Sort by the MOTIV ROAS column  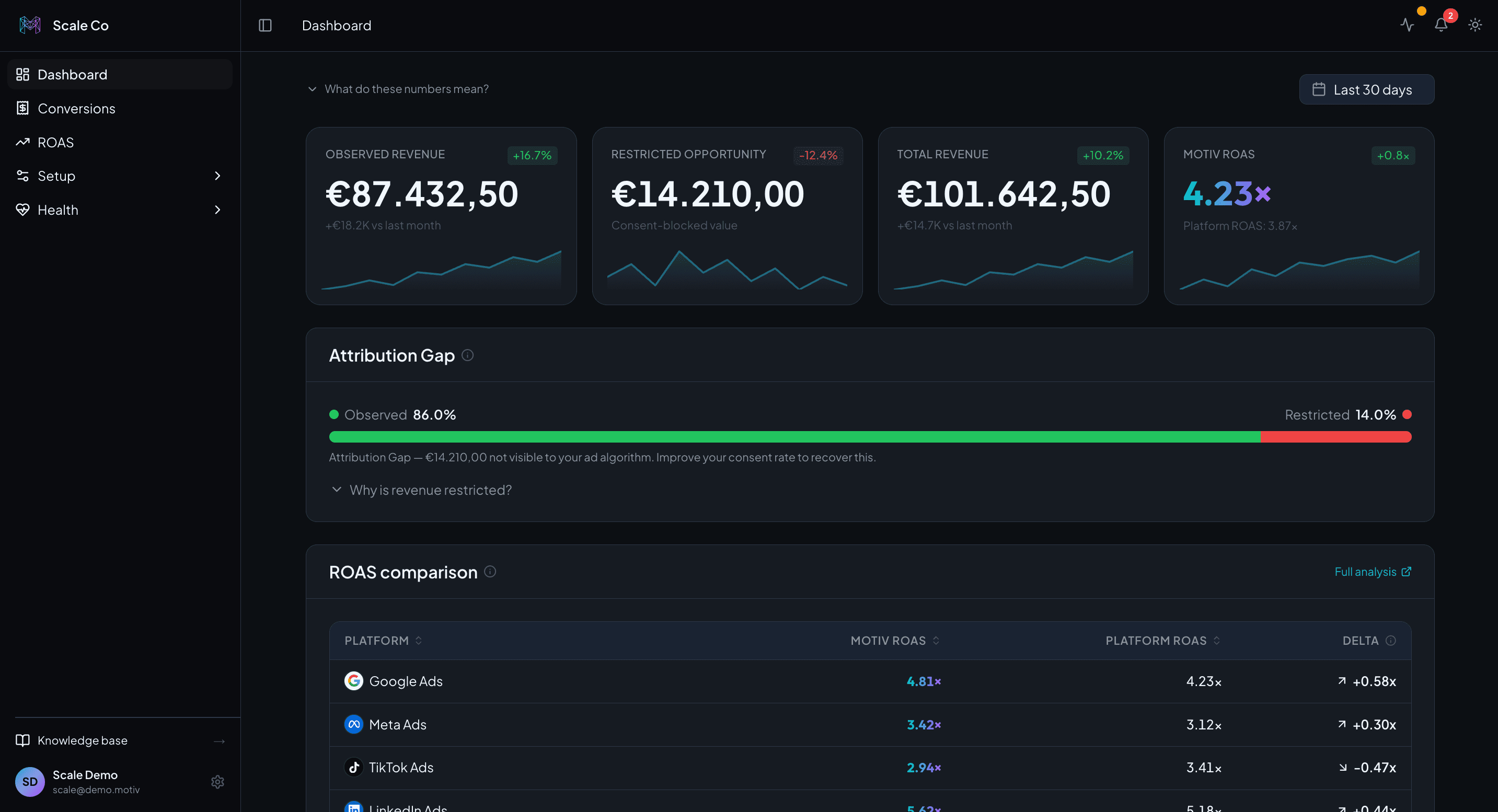(895, 641)
